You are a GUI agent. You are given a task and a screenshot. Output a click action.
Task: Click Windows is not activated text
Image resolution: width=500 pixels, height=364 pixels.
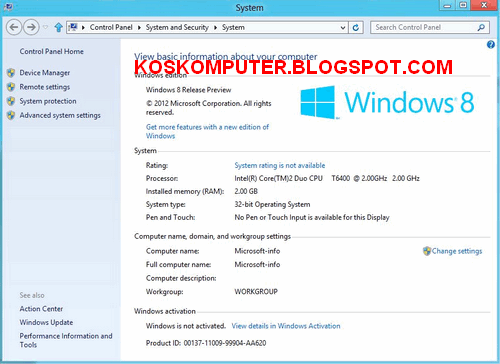[186, 326]
